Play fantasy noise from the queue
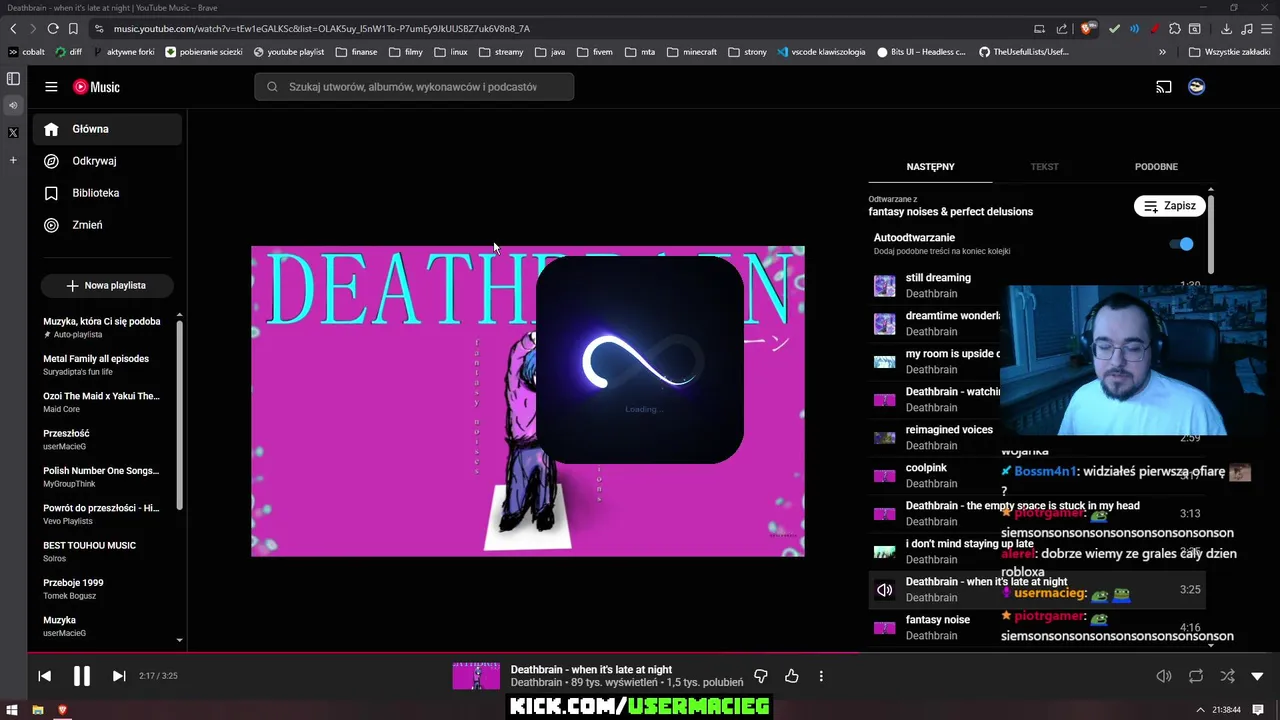1280x720 pixels. (938, 620)
